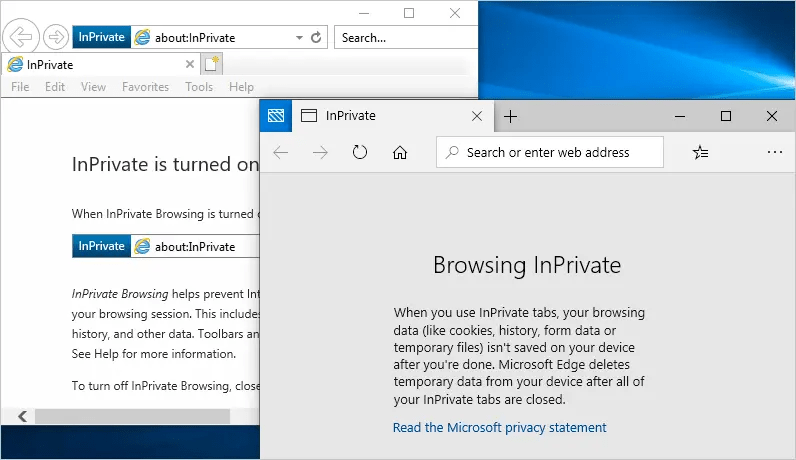Open Read the Microsoft privacy statement link
This screenshot has height=460, width=796.
[x=500, y=428]
